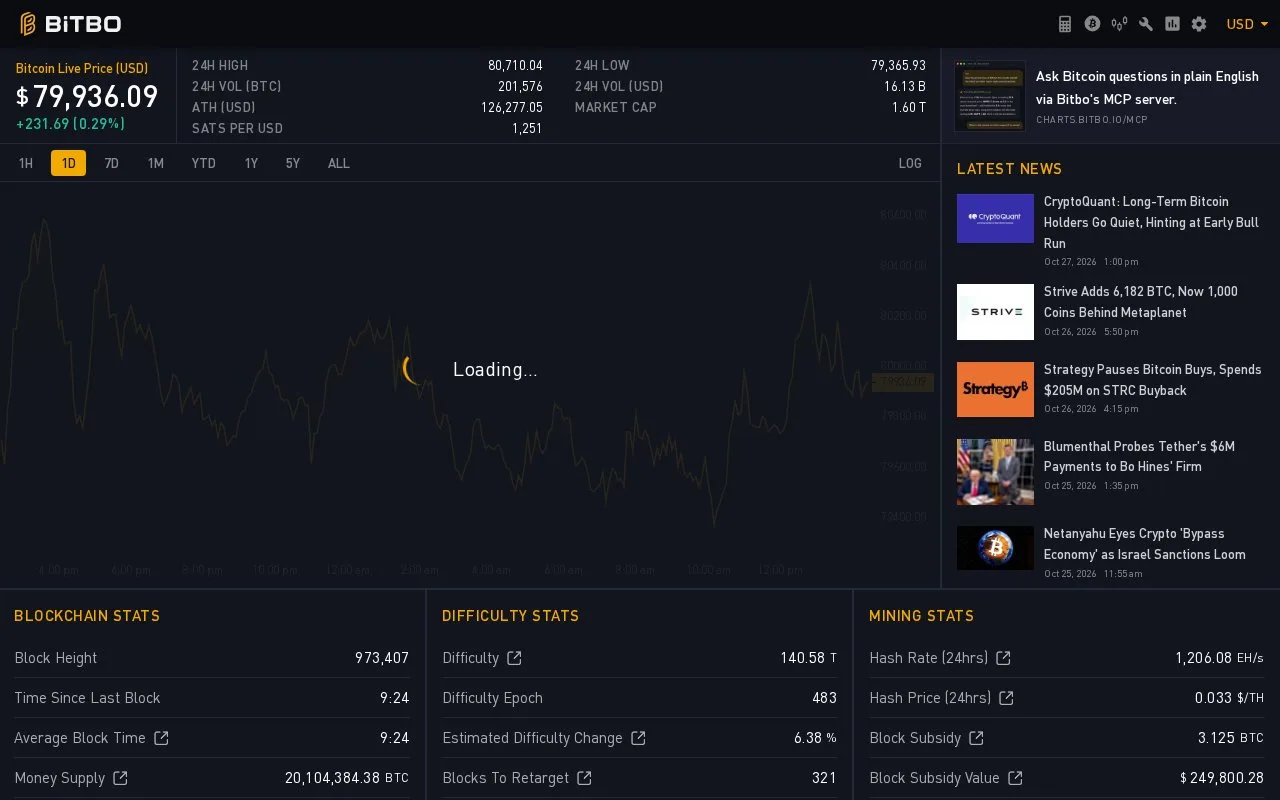The width and height of the screenshot is (1280, 800).
Task: Open the bar chart stats icon
Action: [x=1172, y=24]
